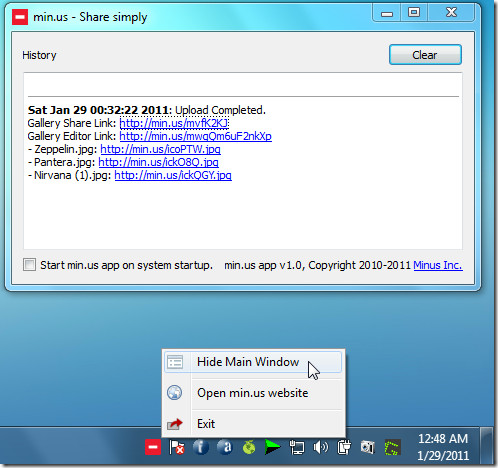
Task: Open the network connection tray icon
Action: pyautogui.click(x=296, y=447)
